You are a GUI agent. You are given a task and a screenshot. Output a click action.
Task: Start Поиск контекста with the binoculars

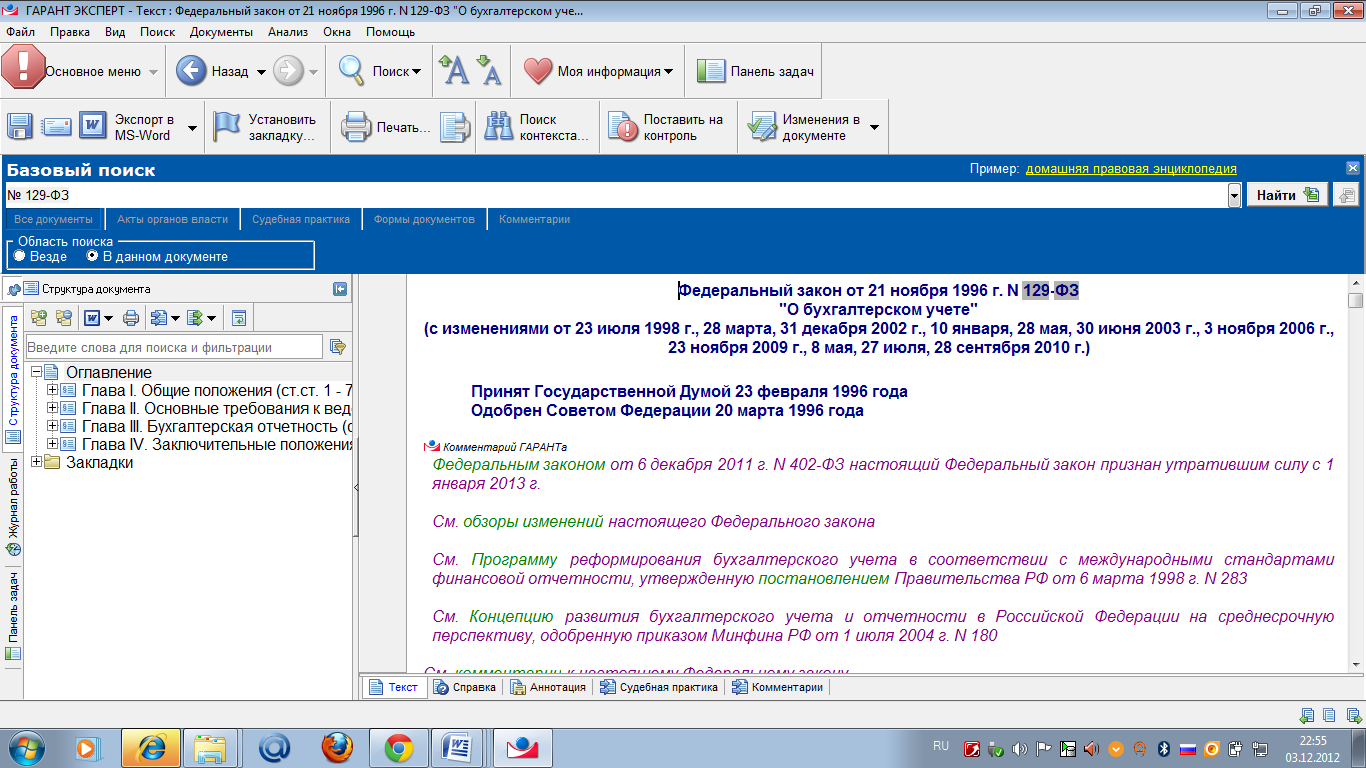[x=498, y=127]
